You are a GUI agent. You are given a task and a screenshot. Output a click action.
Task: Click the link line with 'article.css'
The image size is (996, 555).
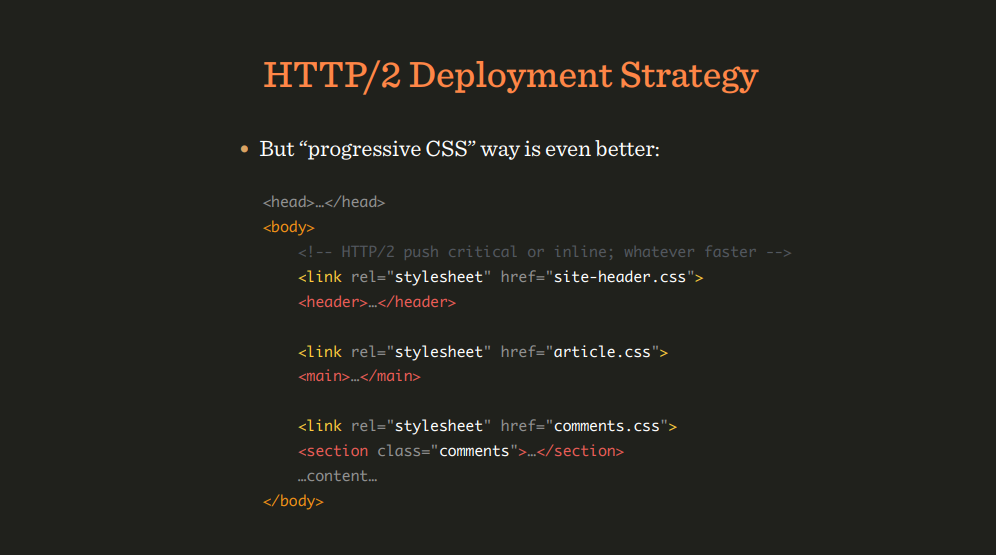click(483, 352)
